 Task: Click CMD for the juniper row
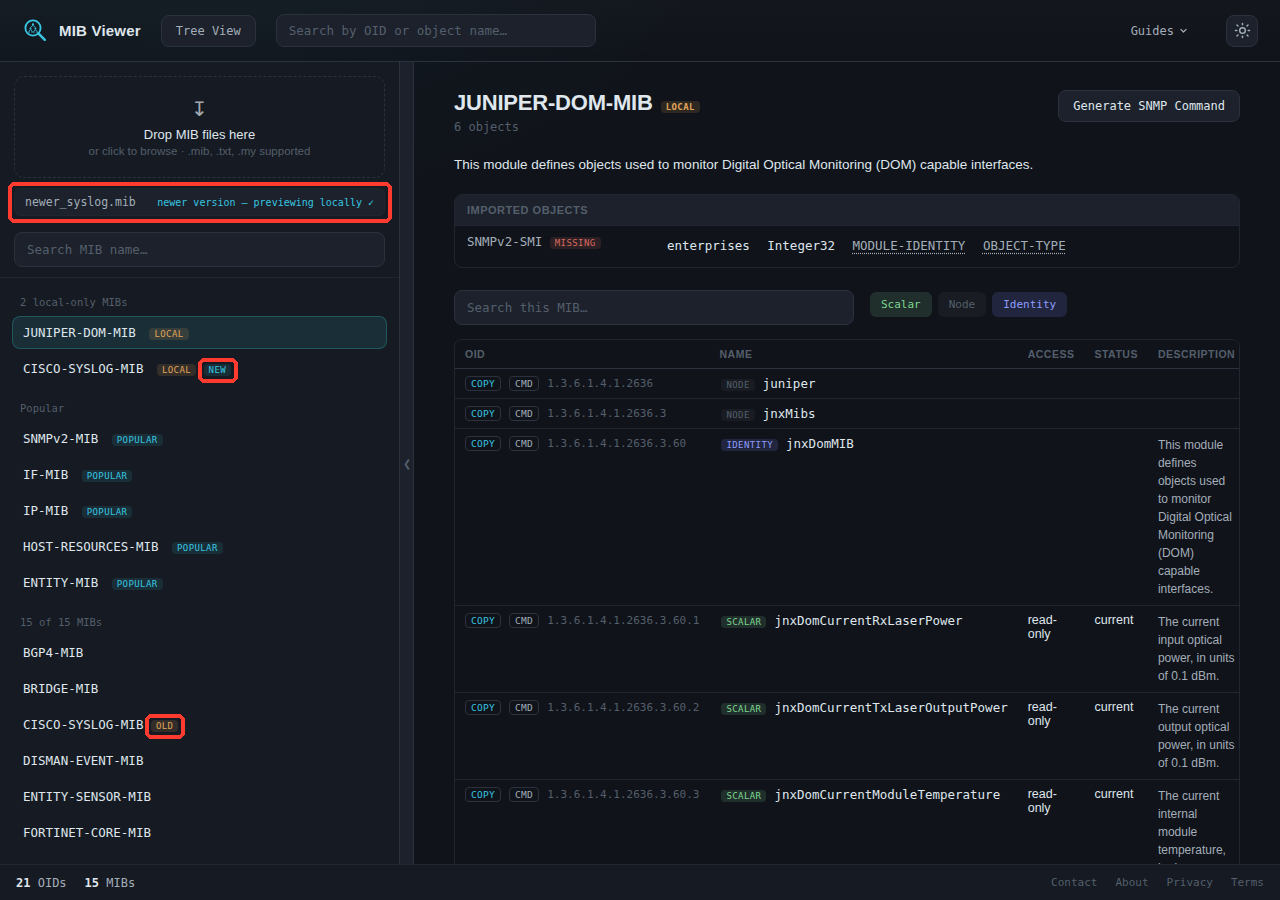(x=524, y=383)
